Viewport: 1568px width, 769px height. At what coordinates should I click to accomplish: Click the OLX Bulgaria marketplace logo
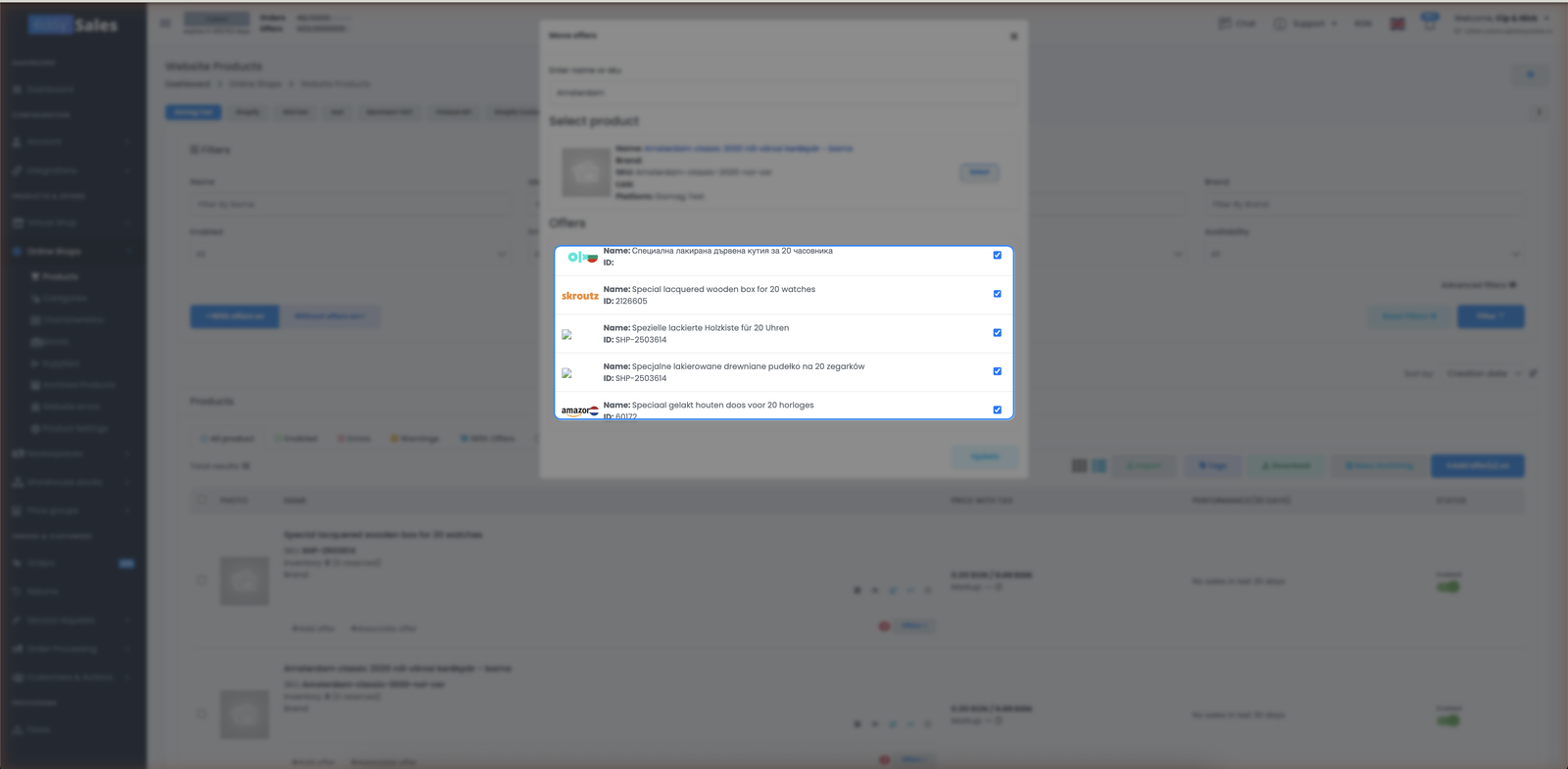[582, 257]
